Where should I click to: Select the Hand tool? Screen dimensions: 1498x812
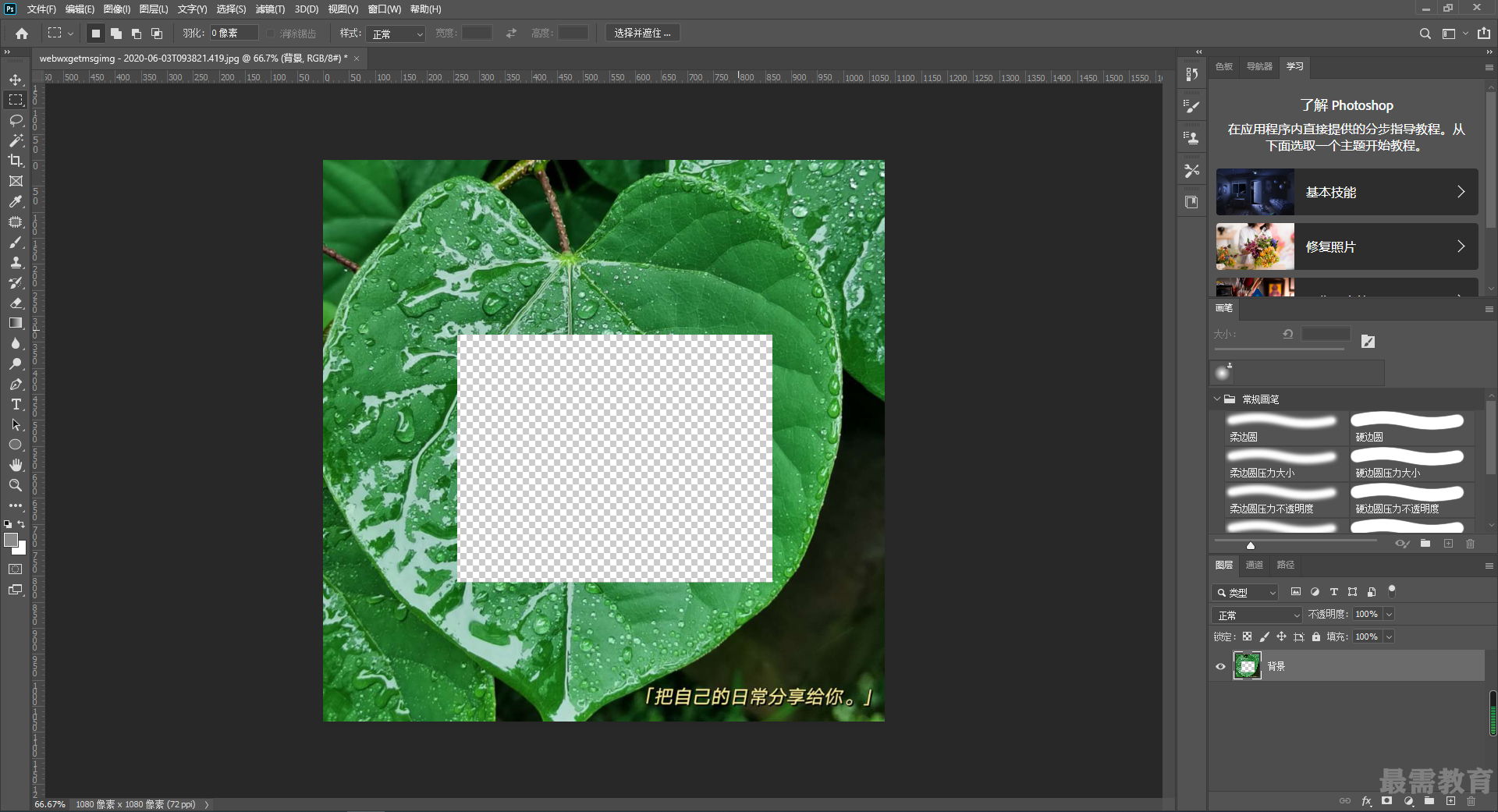16,465
